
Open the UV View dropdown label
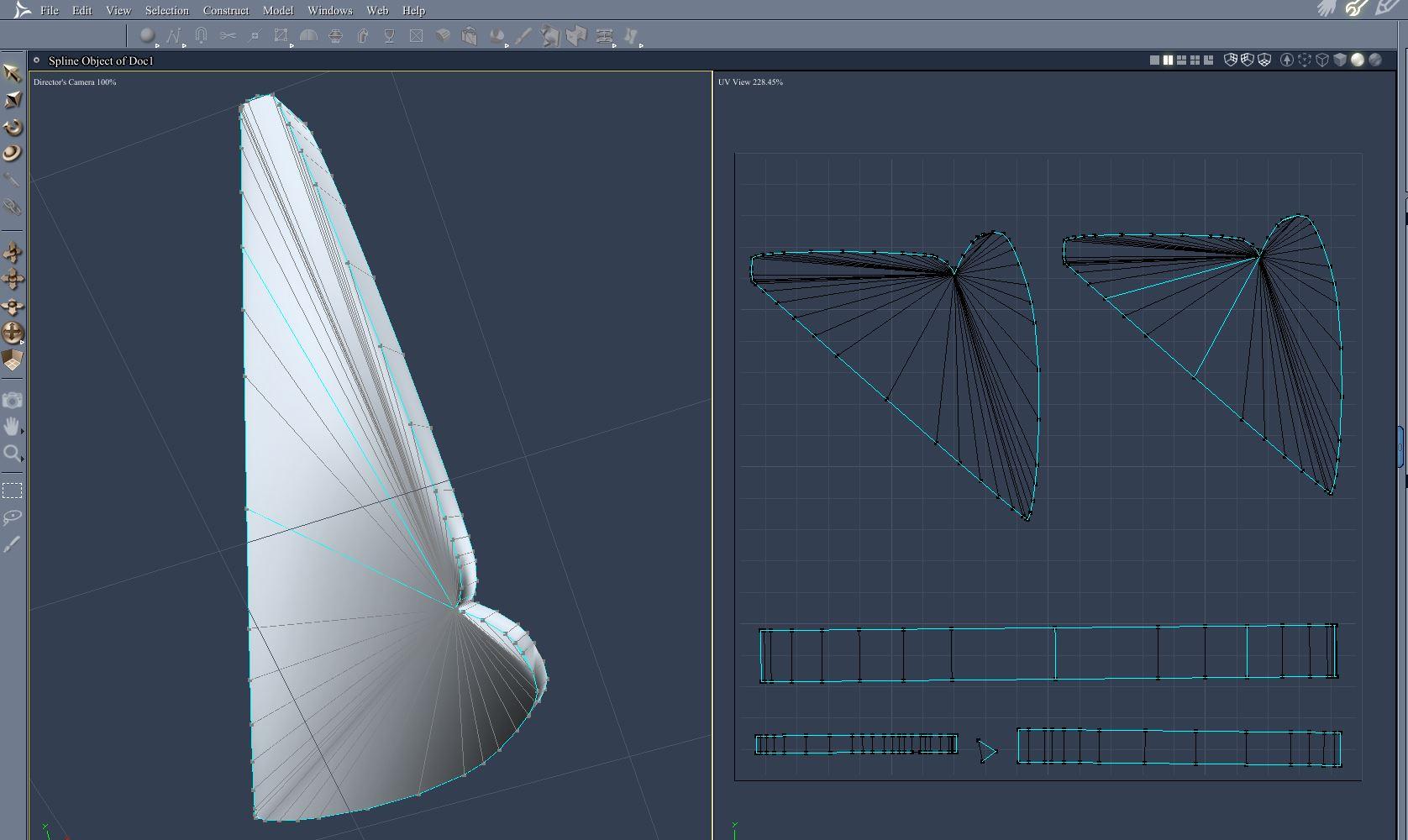(x=750, y=81)
